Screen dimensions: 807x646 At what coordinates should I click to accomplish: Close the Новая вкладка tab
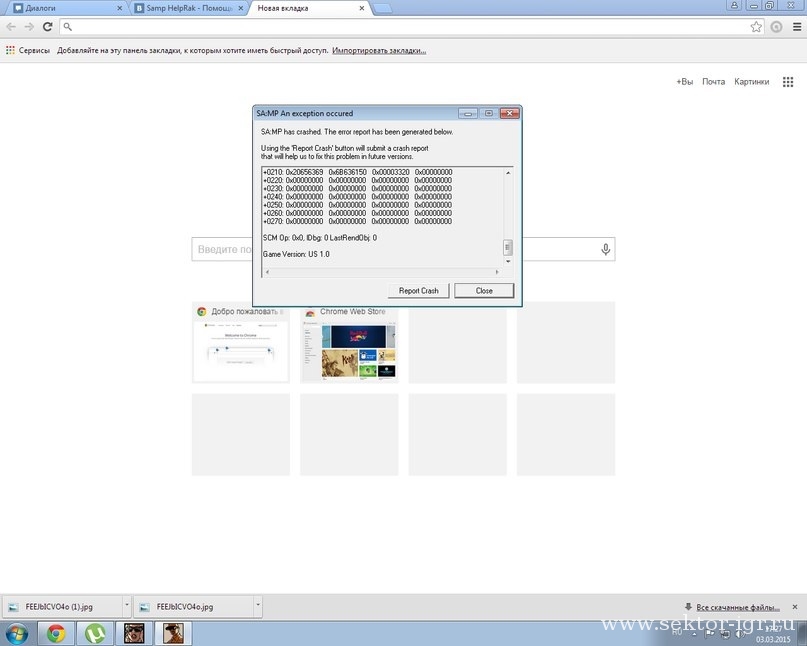[362, 8]
